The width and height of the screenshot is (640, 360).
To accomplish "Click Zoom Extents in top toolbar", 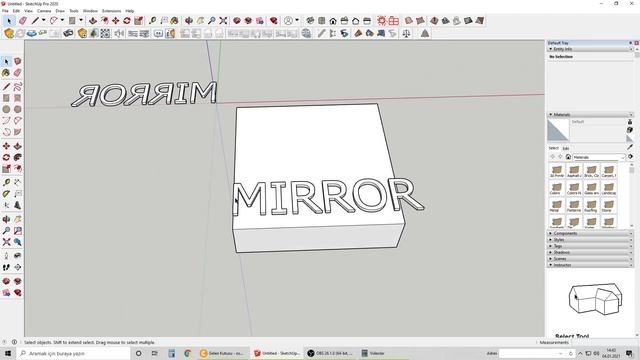I will (223, 20).
